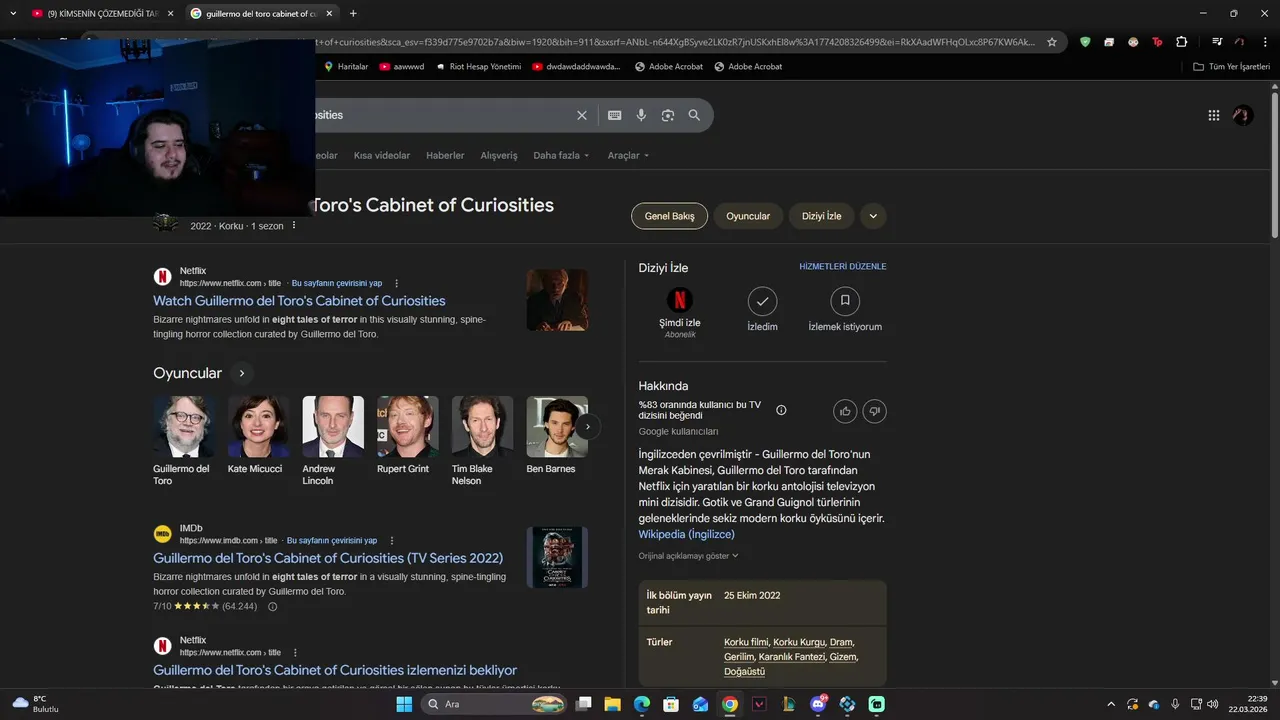Screen dimensions: 1280x720
Task: Show hidden system tray icons
Action: click(x=1110, y=704)
